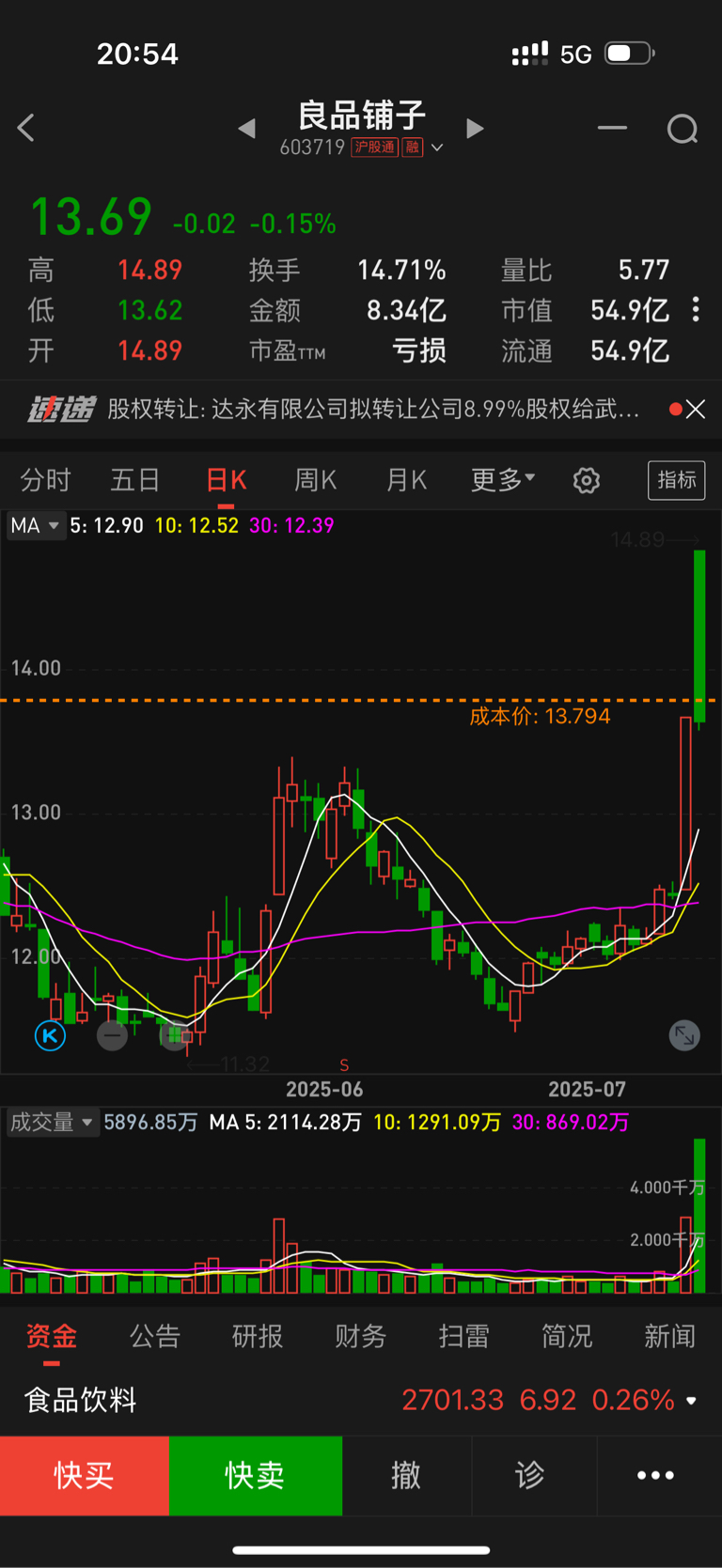Open the 成交量 indicator dropdown
Viewport: 722px width, 1568px height.
[x=52, y=1122]
